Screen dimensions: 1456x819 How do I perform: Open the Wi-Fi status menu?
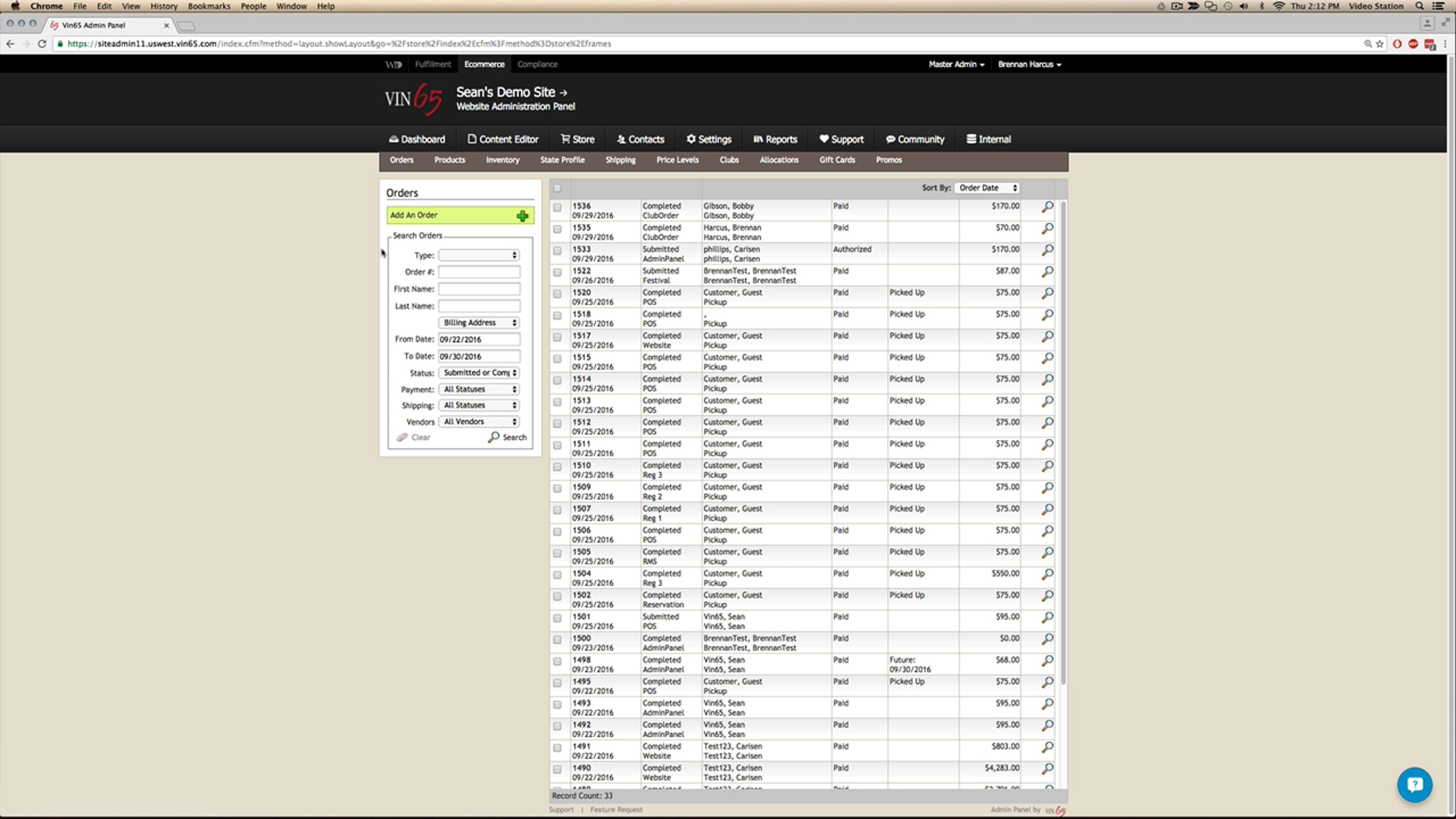1279,6
